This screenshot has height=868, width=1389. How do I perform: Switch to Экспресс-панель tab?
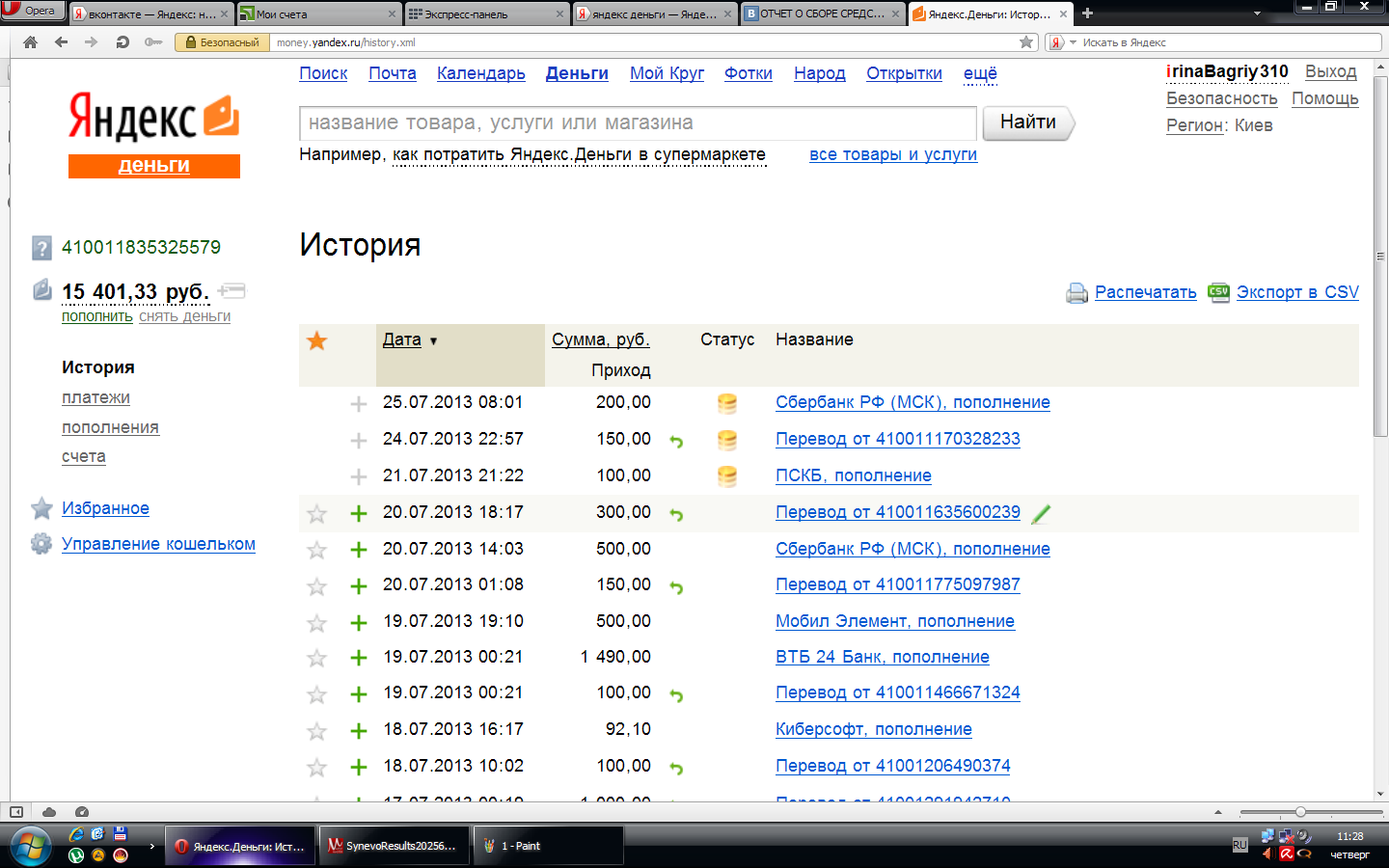tap(486, 14)
